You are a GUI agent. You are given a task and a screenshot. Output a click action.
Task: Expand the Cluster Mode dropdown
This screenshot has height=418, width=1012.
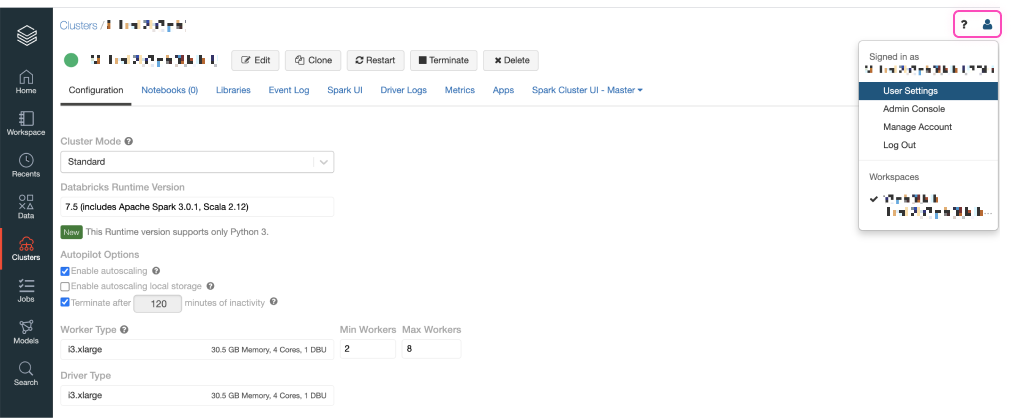point(197,162)
